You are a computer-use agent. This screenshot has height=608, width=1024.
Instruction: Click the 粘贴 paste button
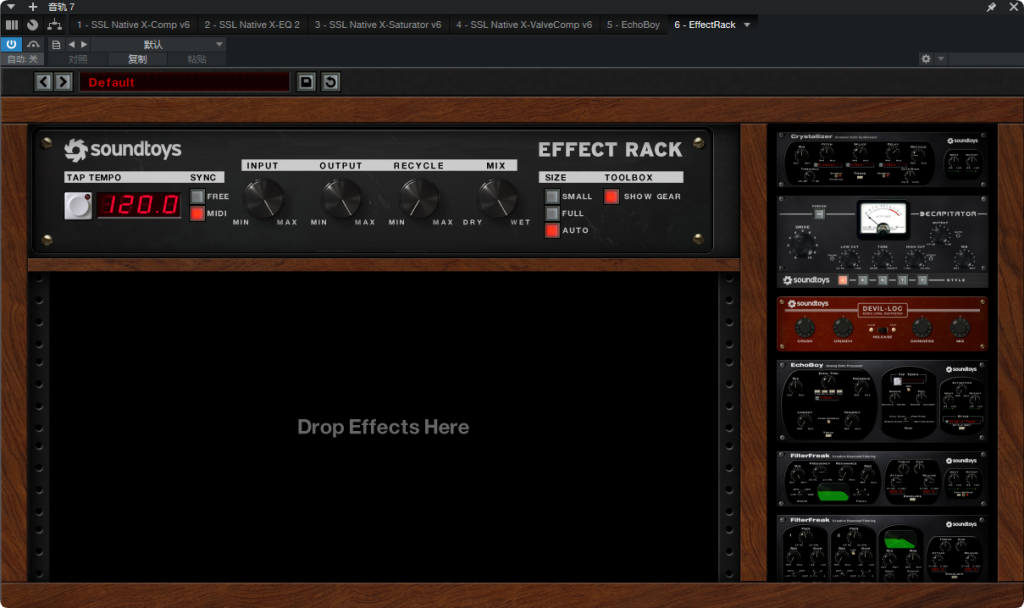[x=197, y=59]
